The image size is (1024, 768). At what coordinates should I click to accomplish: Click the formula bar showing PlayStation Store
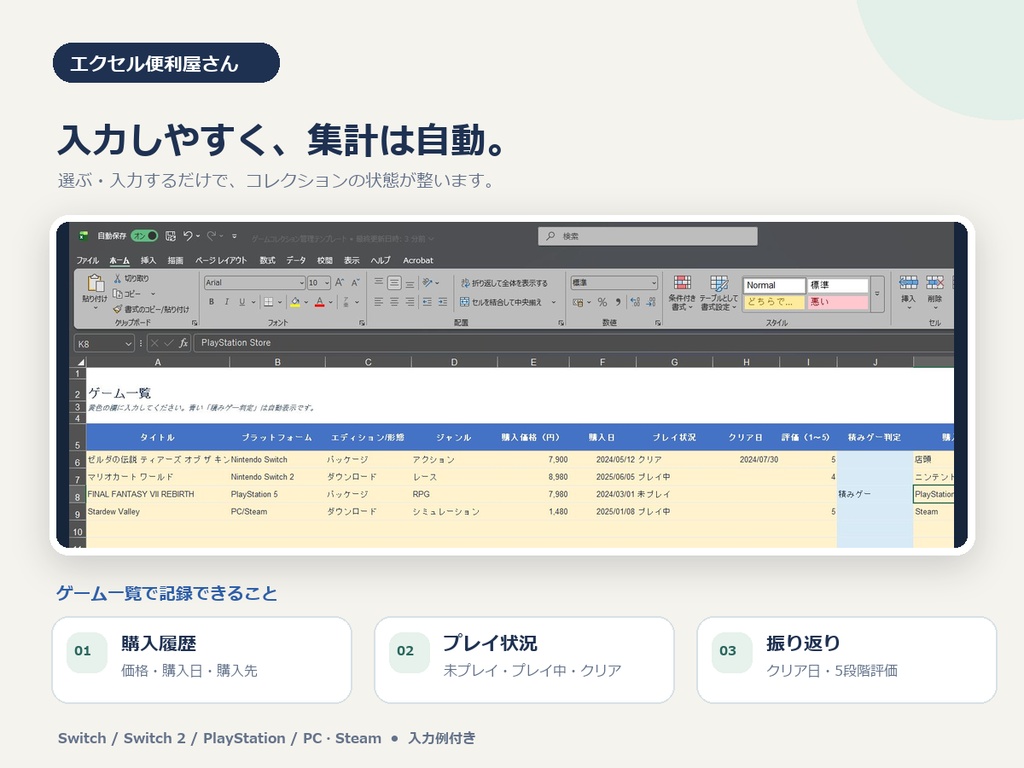coord(575,343)
